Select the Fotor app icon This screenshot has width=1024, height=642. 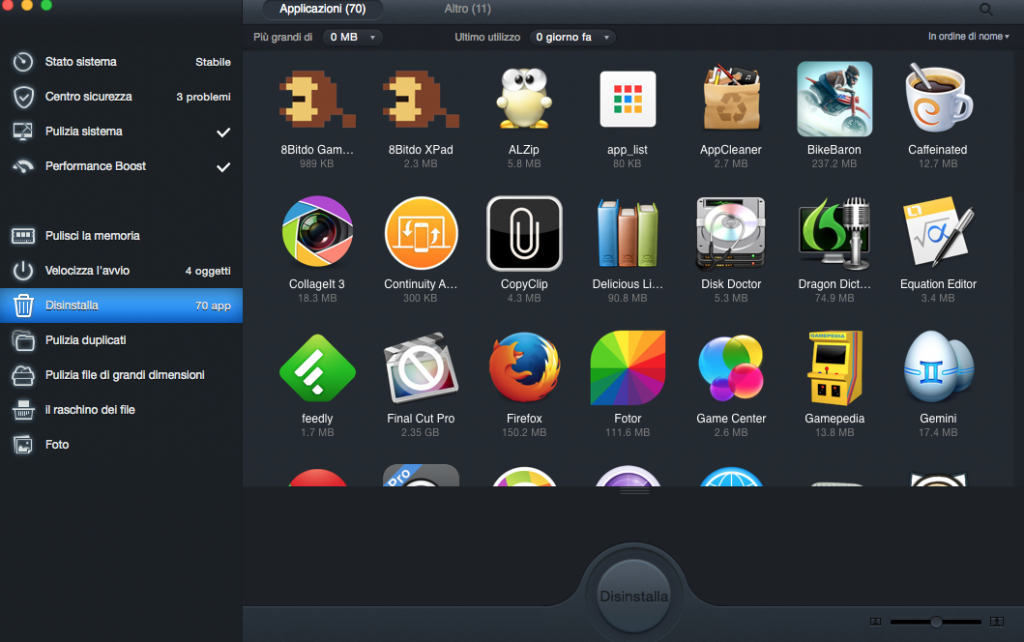pyautogui.click(x=628, y=368)
